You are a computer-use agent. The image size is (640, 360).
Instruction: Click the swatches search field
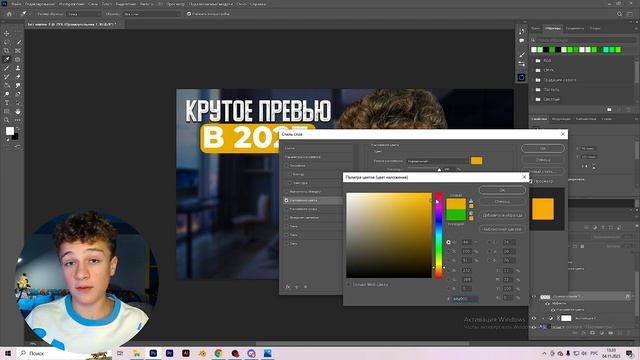(x=582, y=40)
